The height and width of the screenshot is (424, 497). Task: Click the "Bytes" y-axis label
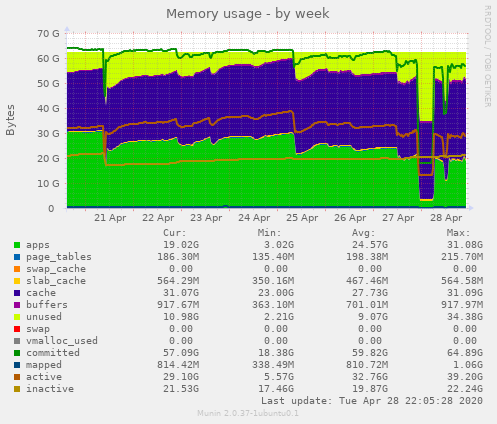tap(10, 120)
